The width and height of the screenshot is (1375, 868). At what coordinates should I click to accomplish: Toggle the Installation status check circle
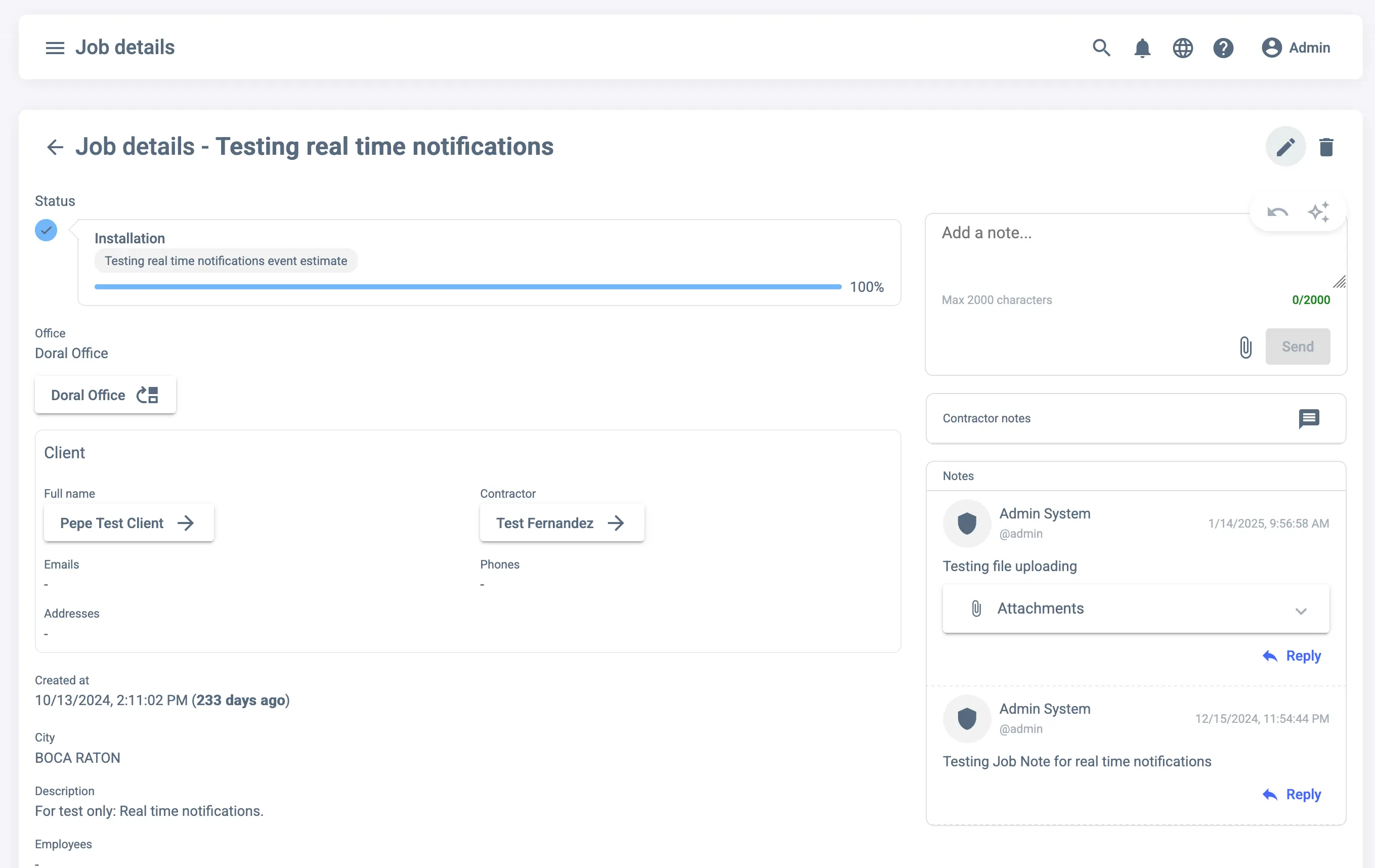(x=46, y=230)
